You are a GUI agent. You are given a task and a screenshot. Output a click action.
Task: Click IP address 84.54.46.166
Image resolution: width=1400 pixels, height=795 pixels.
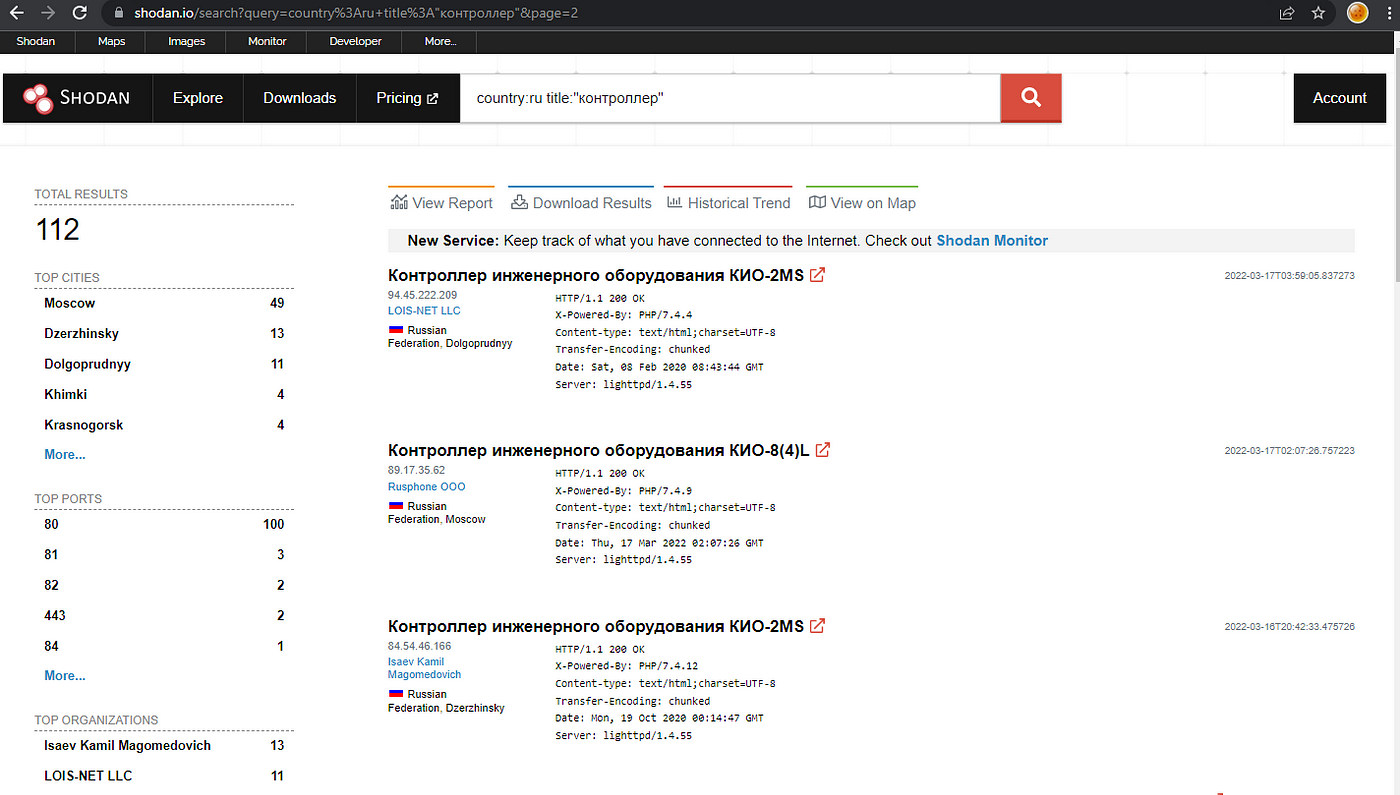pyautogui.click(x=420, y=646)
